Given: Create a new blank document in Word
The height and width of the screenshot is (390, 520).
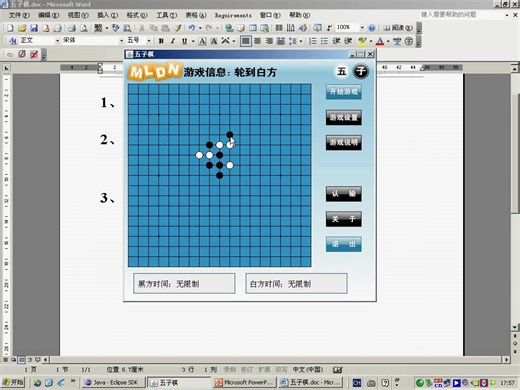Looking at the screenshot, I should [x=10, y=28].
